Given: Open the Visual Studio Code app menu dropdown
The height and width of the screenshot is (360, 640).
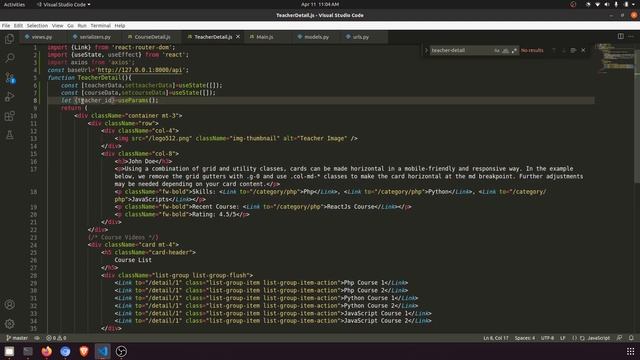Looking at the screenshot, I should [64, 4].
